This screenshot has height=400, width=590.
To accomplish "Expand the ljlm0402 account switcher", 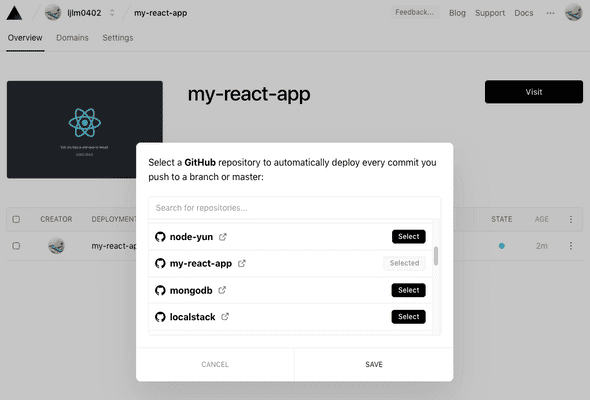I will click(x=112, y=13).
